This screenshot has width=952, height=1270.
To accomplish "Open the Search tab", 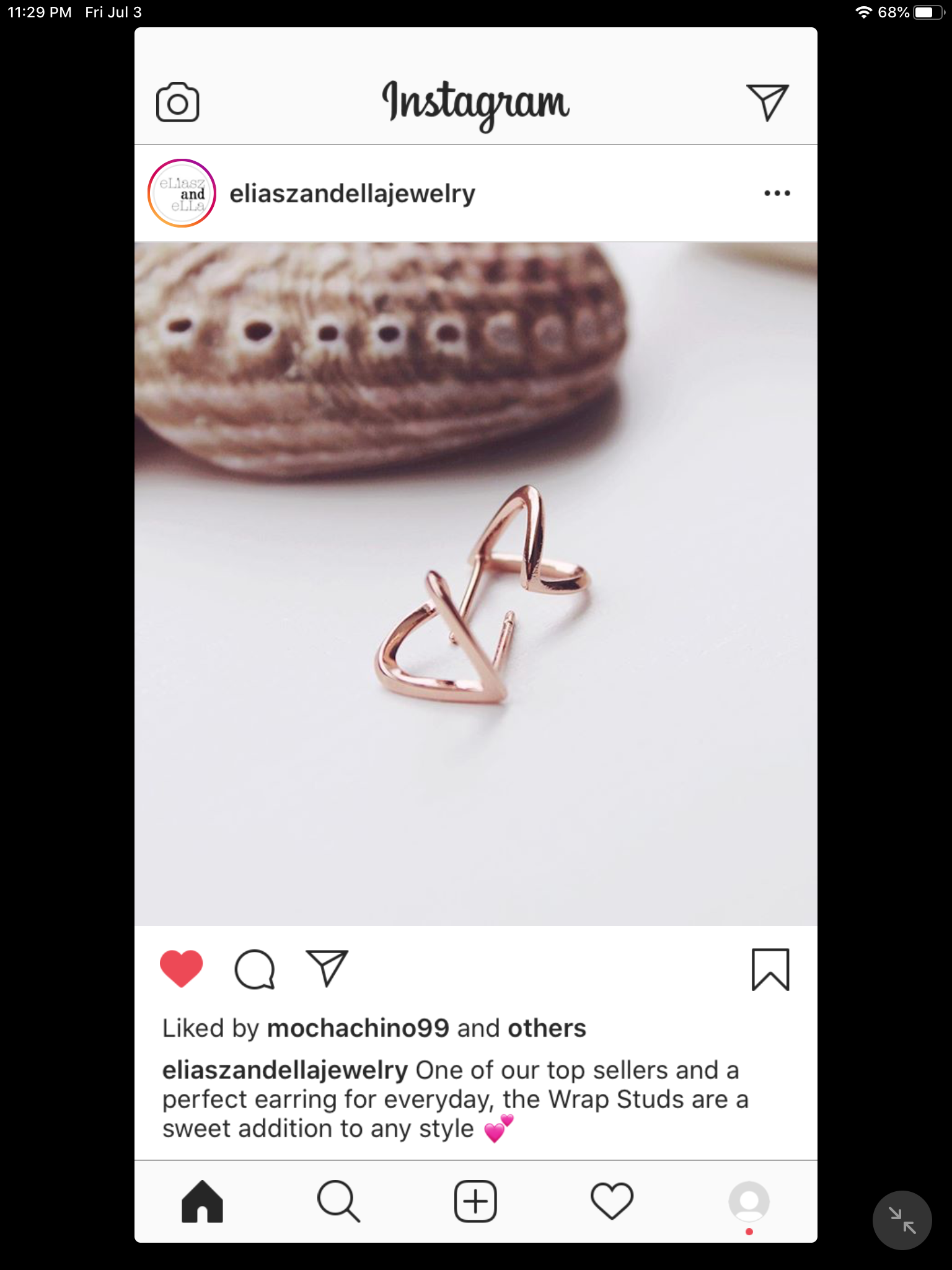I will (x=338, y=1202).
